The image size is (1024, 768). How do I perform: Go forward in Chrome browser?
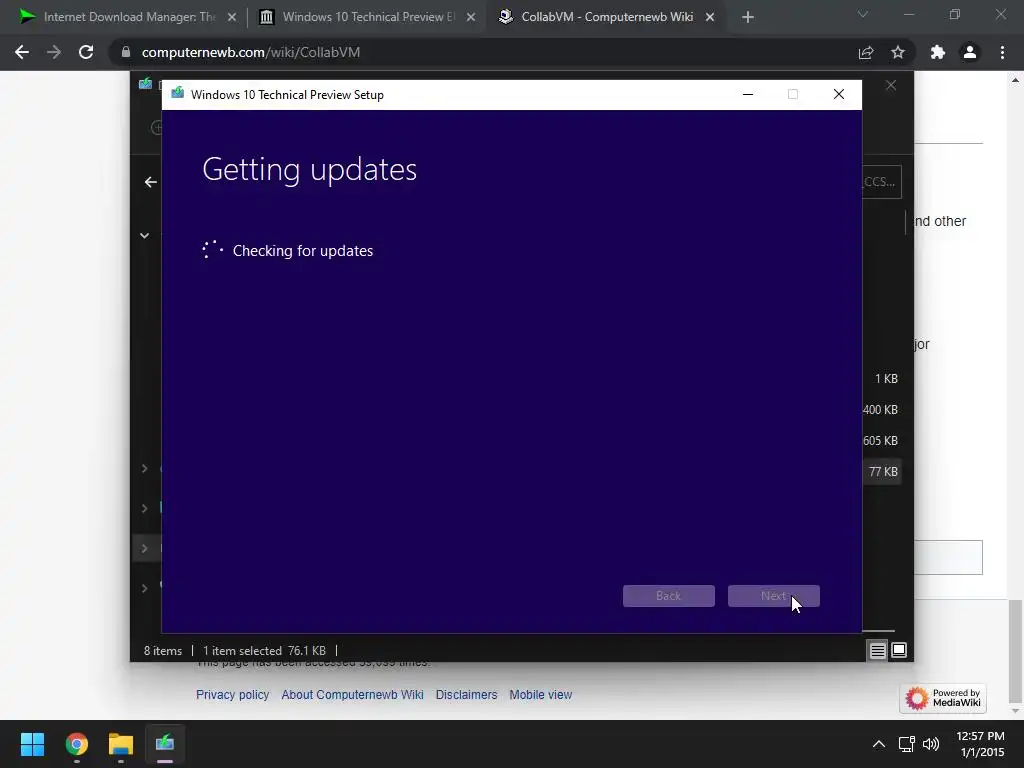coord(54,52)
